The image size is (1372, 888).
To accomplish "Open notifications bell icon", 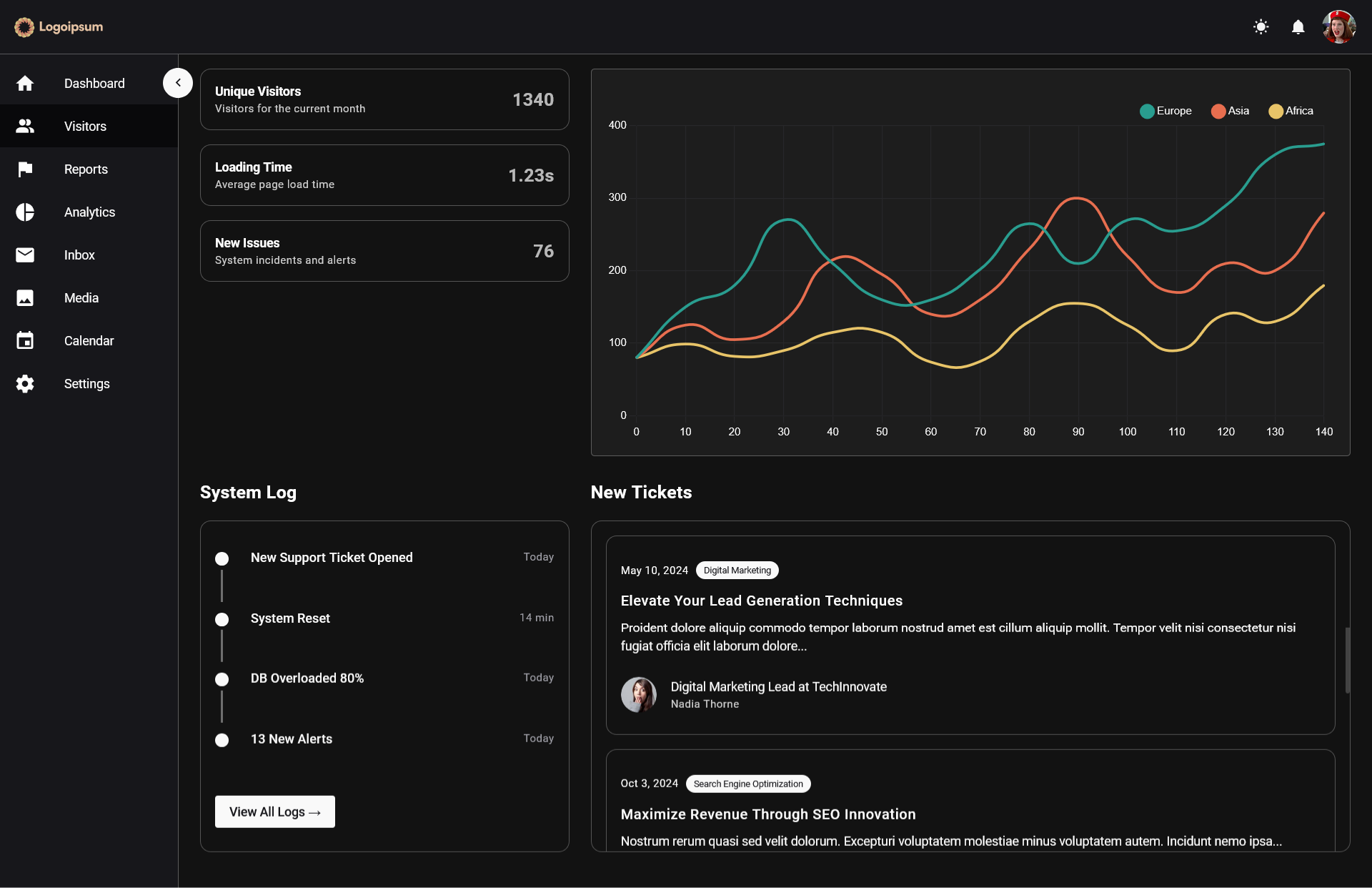I will (1298, 27).
